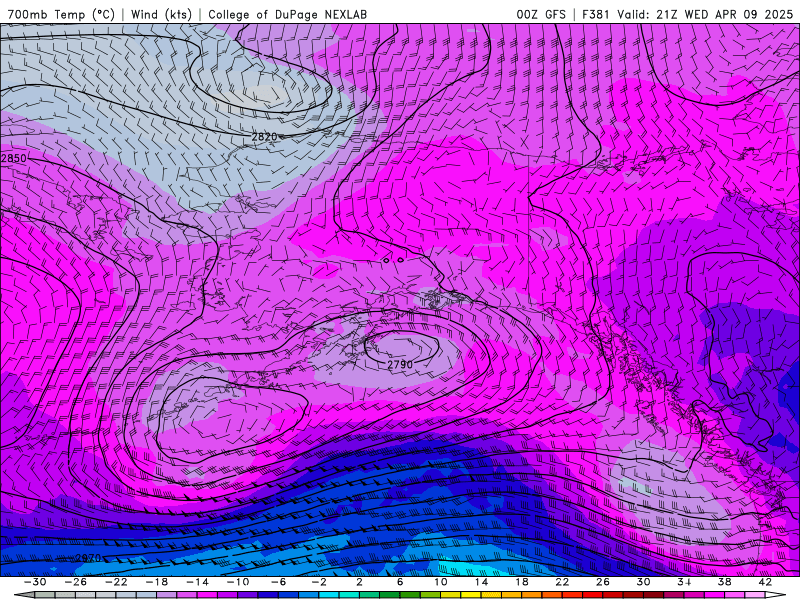Click the -26 color scale tick label
This screenshot has width=800, height=600.
76,582
